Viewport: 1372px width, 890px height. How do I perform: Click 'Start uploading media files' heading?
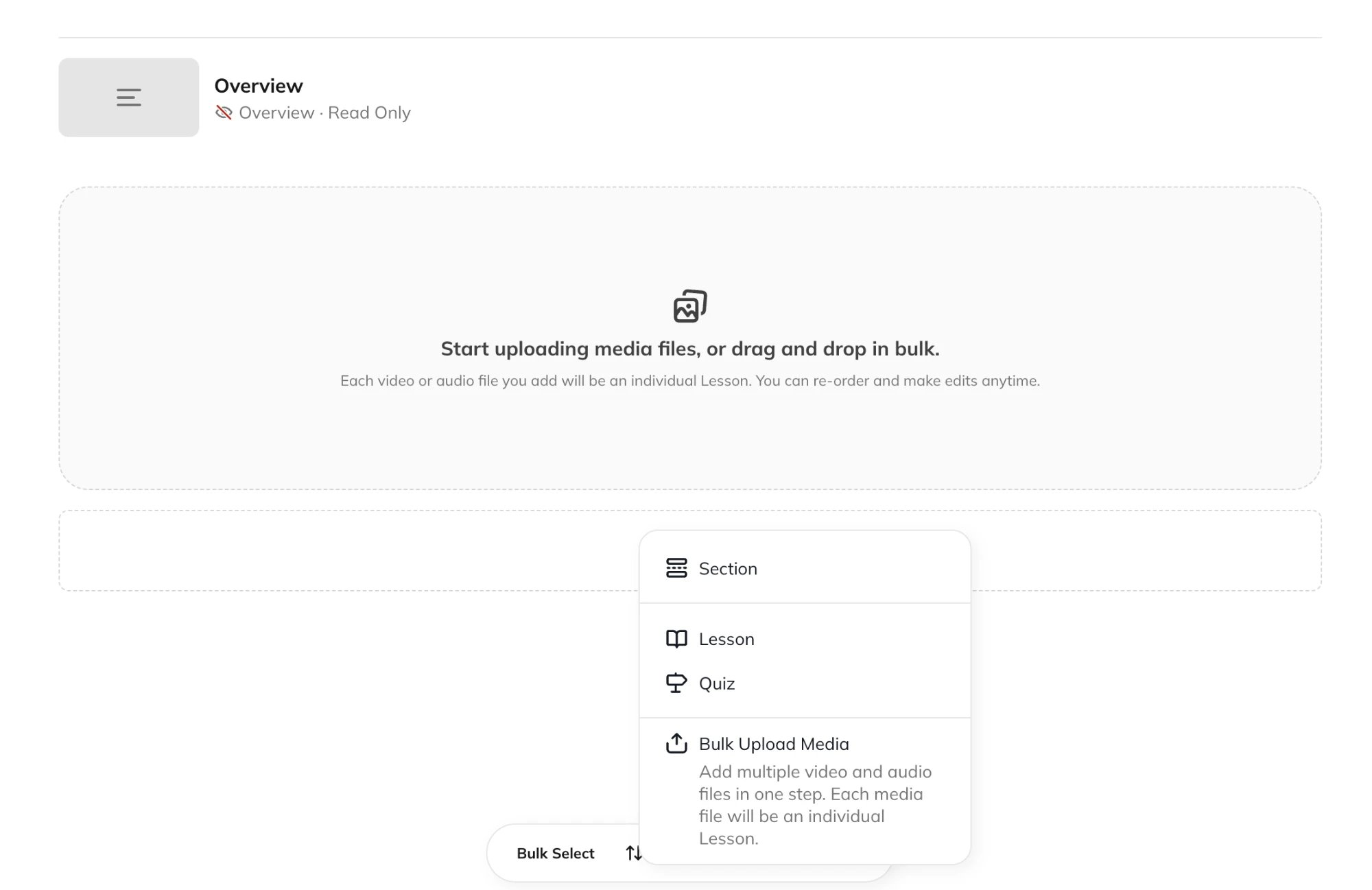(690, 349)
